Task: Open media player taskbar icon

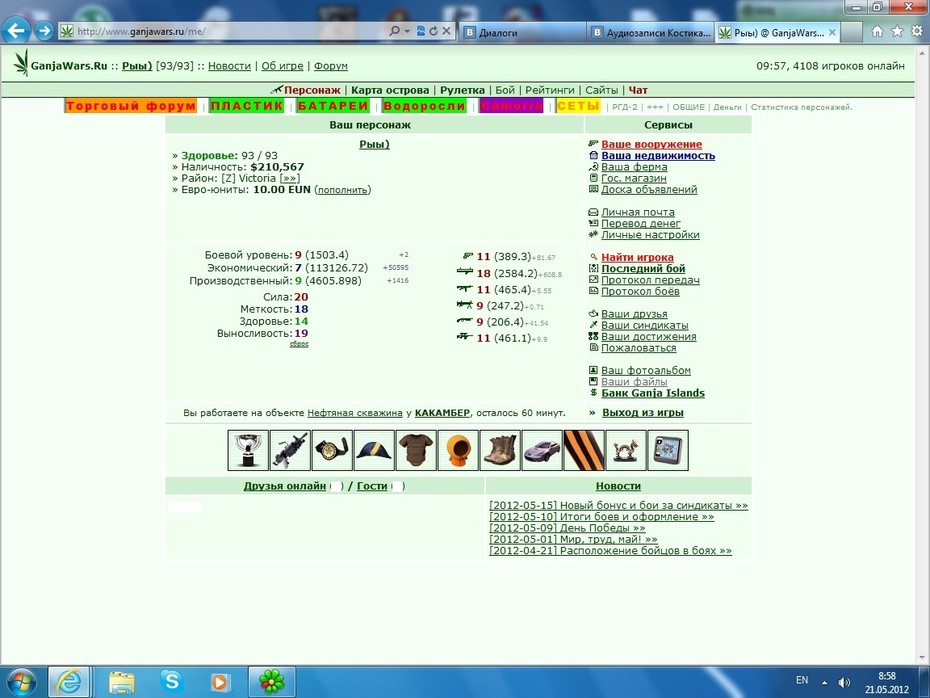Action: point(219,682)
